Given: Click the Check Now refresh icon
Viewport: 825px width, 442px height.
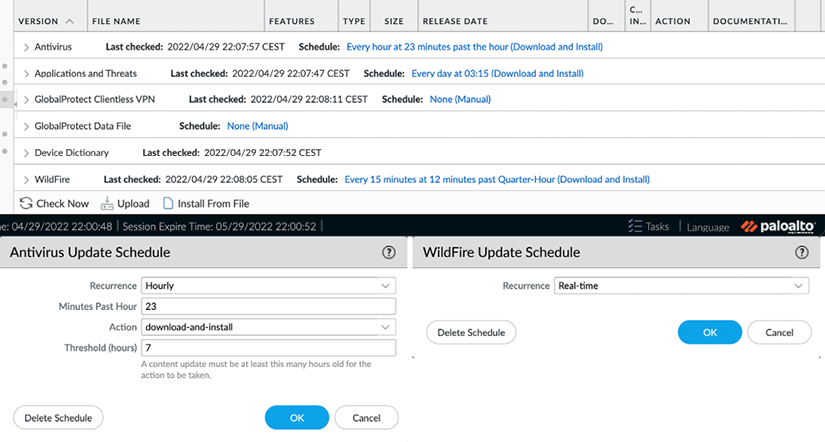Looking at the screenshot, I should tap(26, 203).
